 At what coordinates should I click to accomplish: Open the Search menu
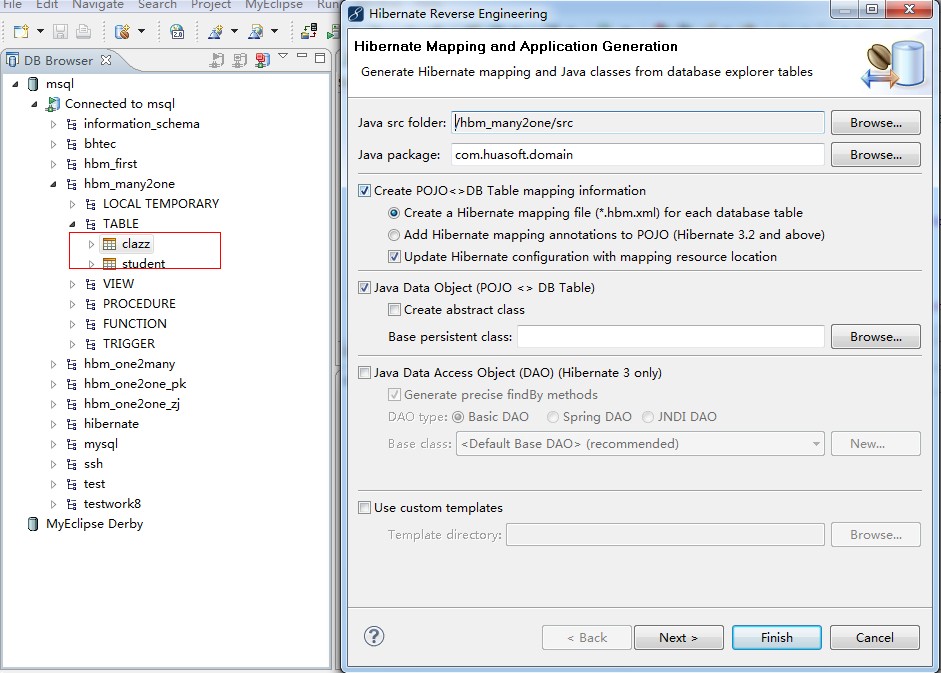(x=157, y=5)
